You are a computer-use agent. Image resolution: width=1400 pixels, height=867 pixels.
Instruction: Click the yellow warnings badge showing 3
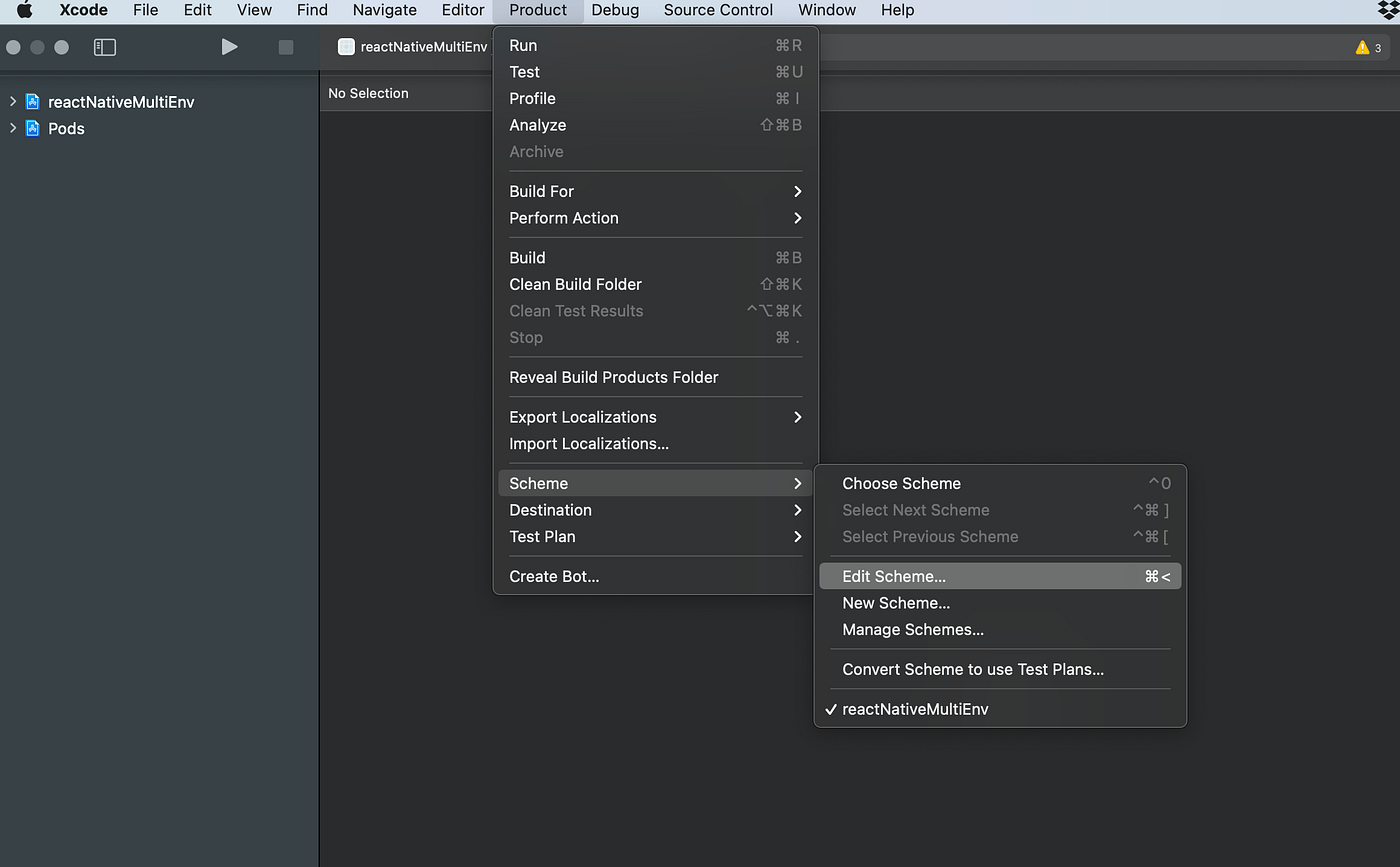[x=1366, y=46]
